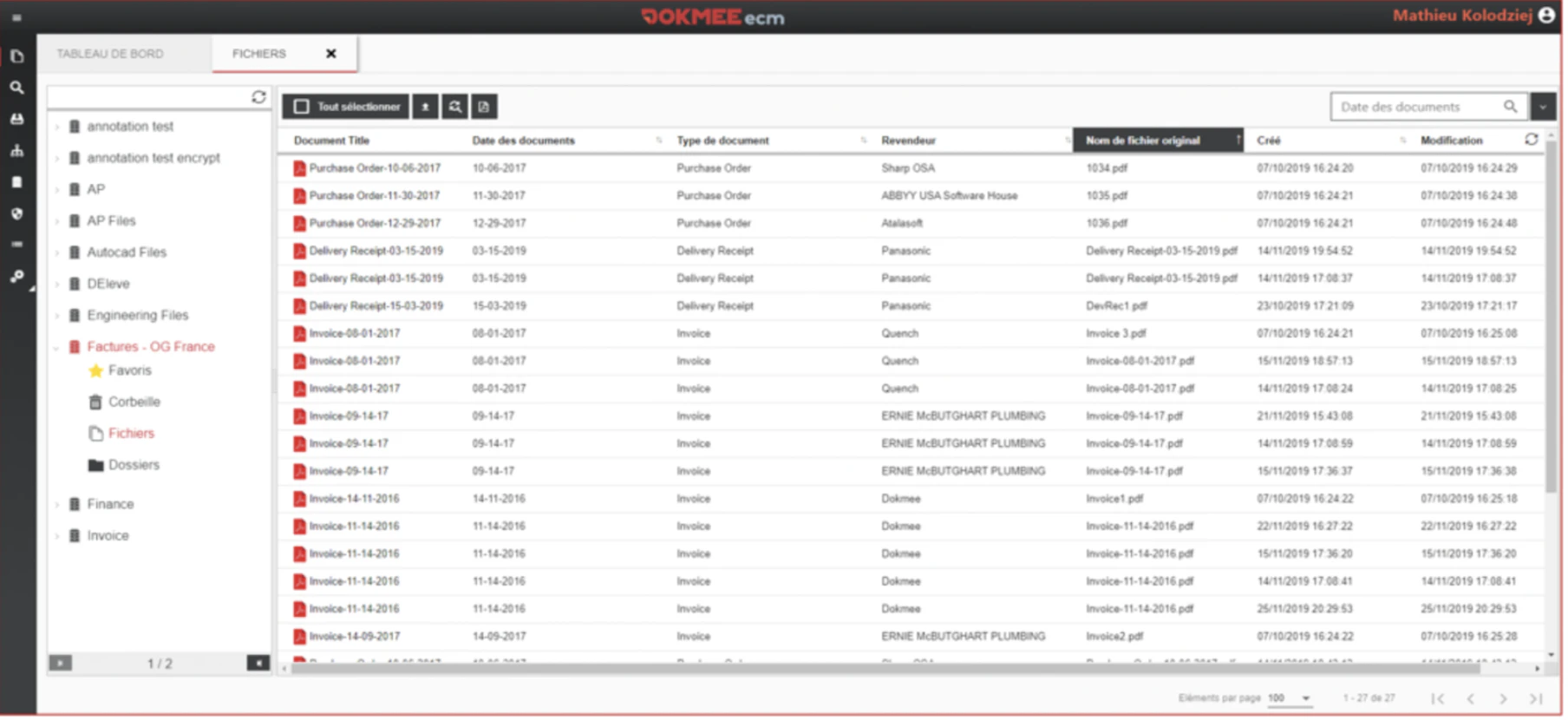Image resolution: width=1568 pixels, height=720 pixels.
Task: Click the 'Invoice 3.pdf' file name cell
Action: 1115,334
